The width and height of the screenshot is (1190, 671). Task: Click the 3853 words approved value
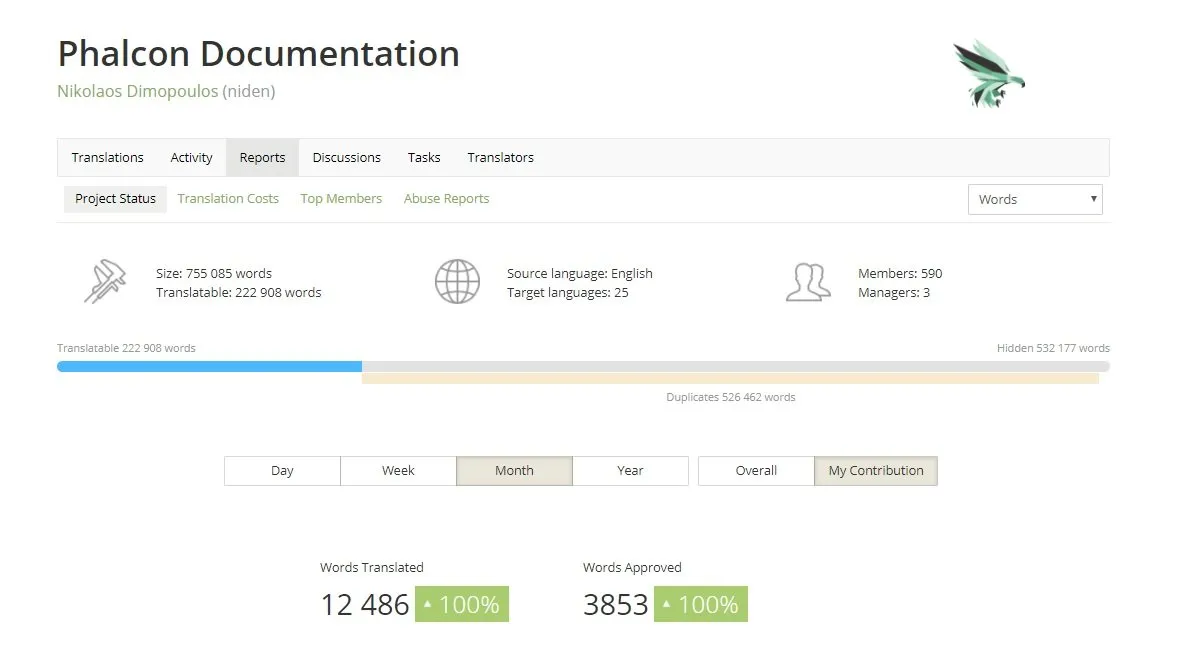coord(615,605)
